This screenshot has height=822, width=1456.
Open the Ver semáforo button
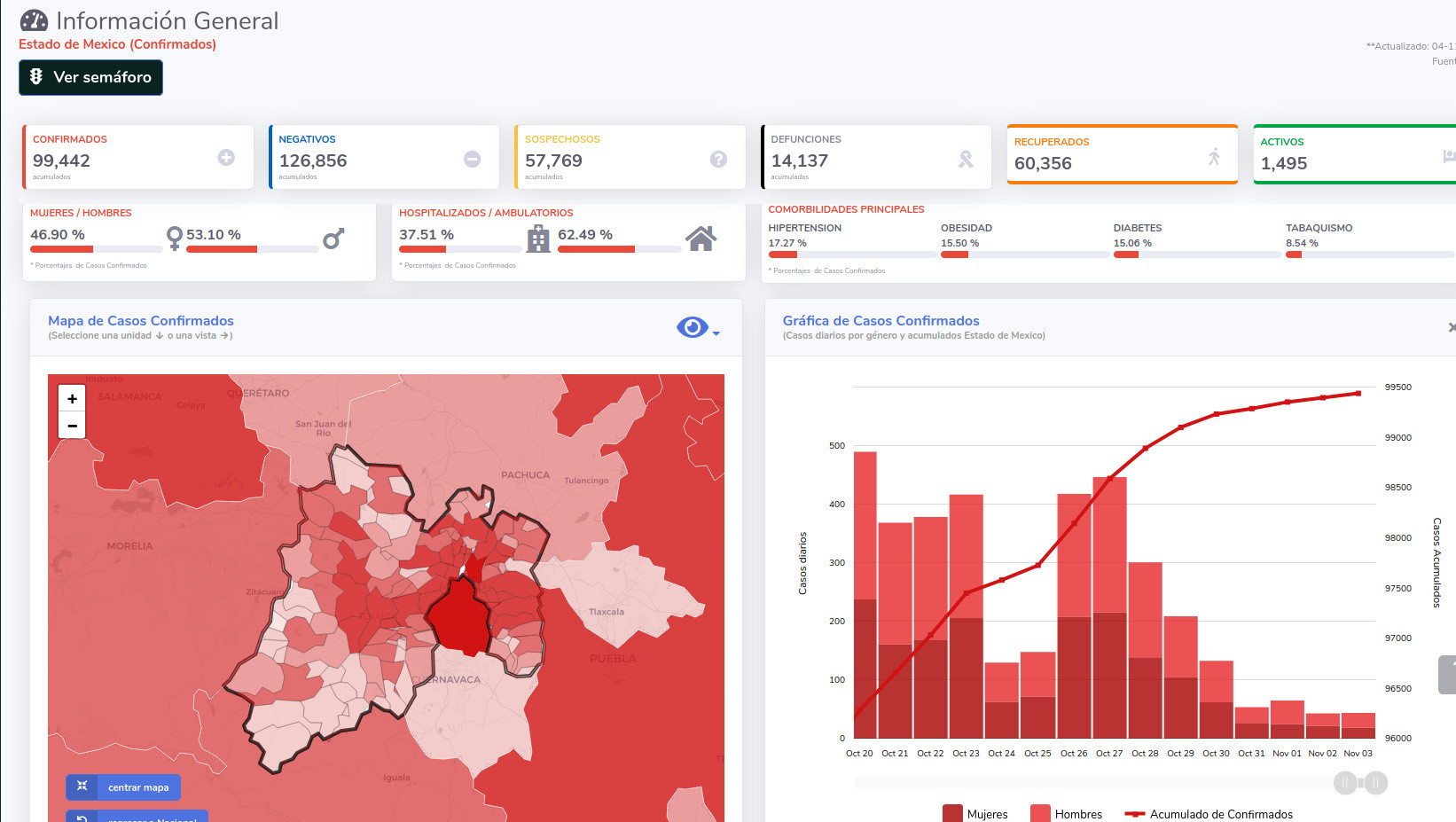[90, 77]
